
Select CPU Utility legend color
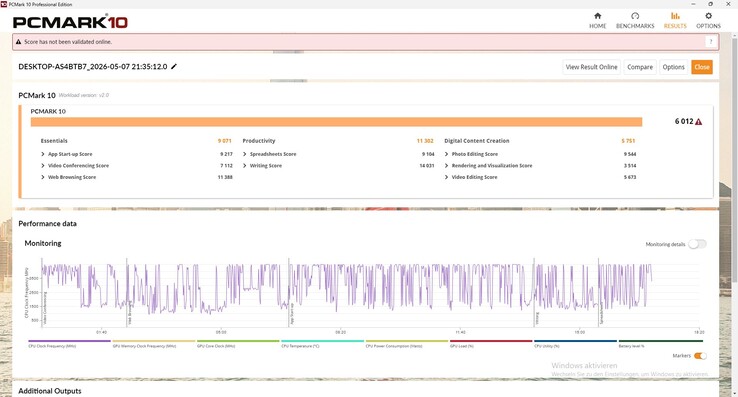[x=575, y=341]
